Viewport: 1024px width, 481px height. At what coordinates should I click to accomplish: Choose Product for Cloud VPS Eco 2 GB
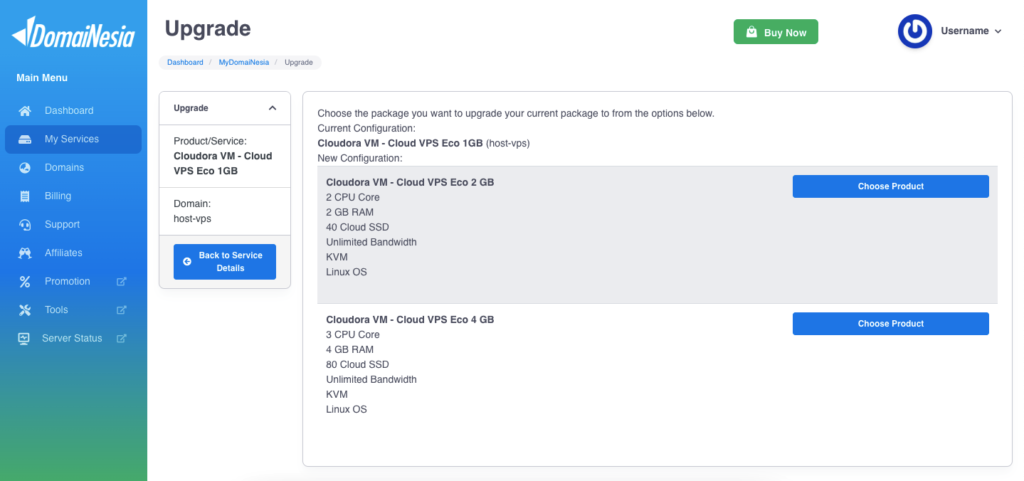tap(891, 186)
